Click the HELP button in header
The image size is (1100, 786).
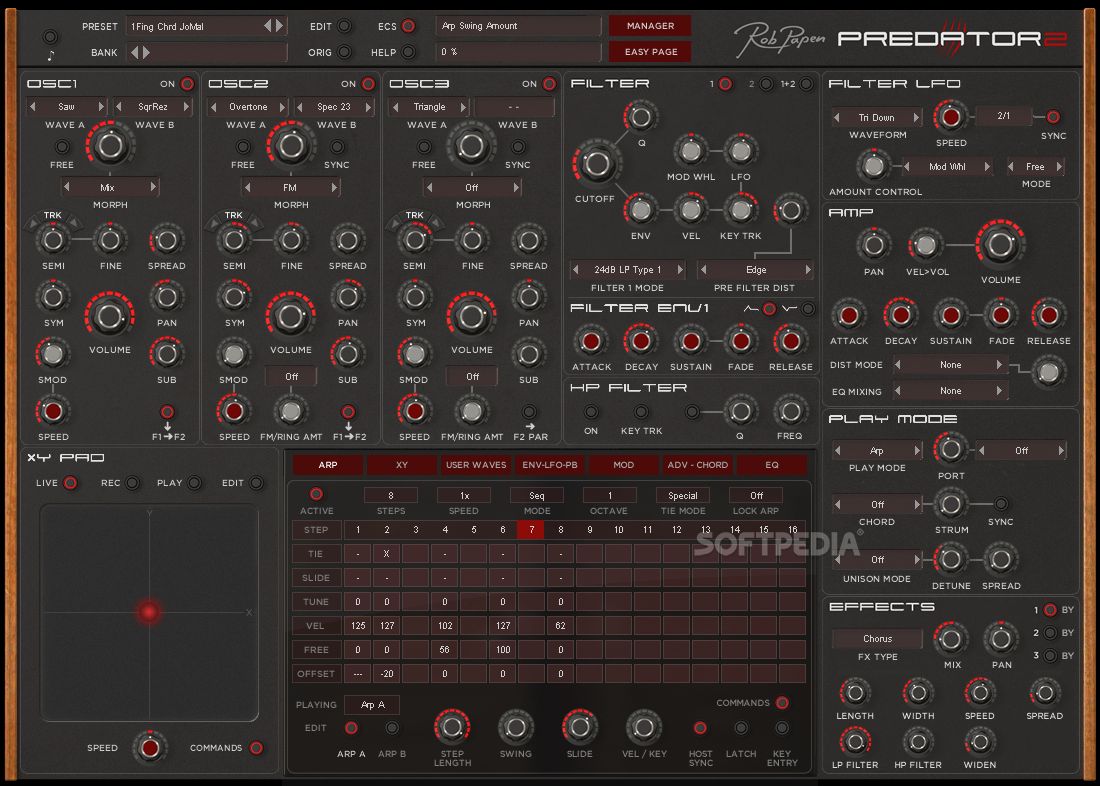[x=408, y=52]
